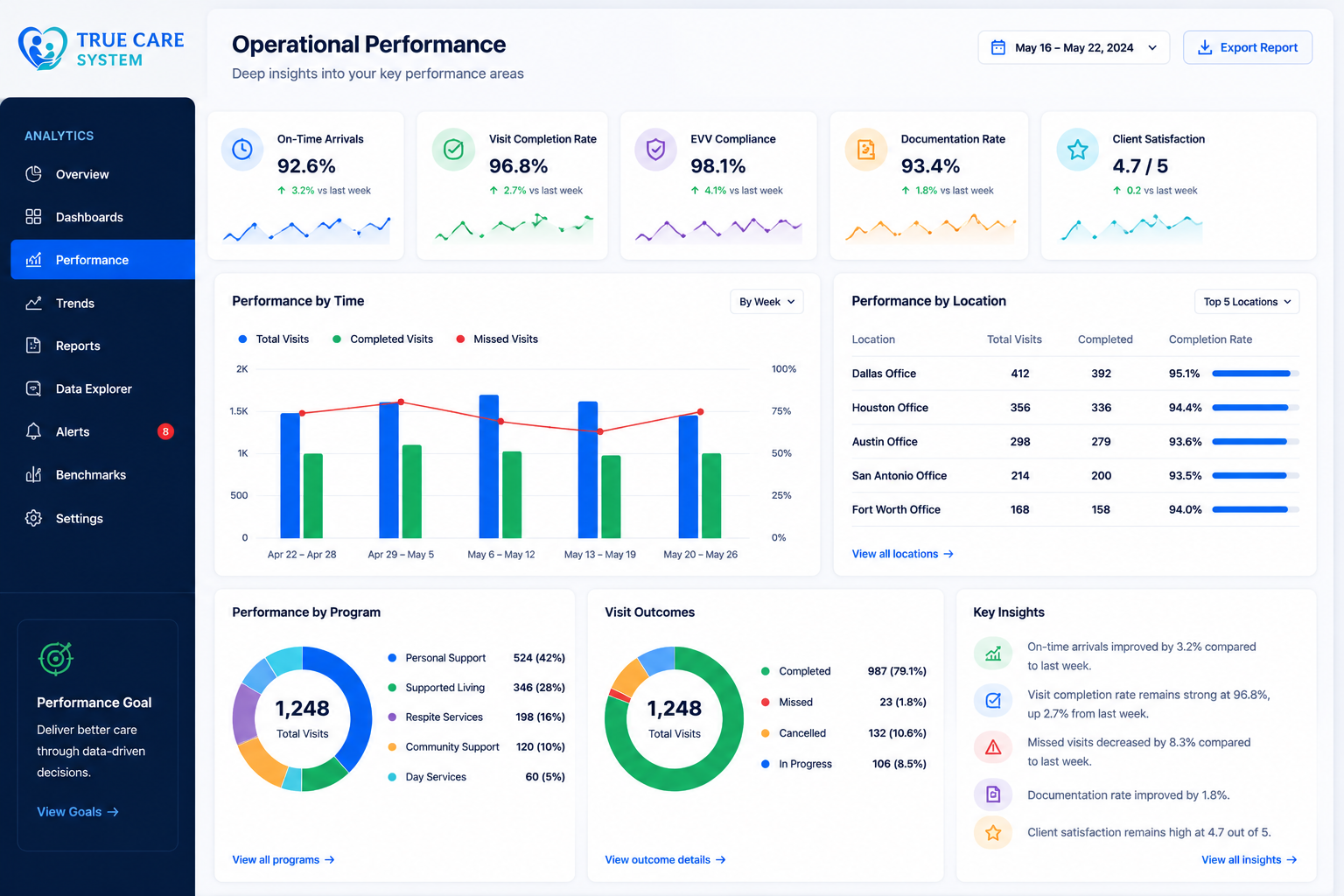Viewport: 1344px width, 896px height.
Task: Click the May 13 – May 19 axis label
Action: coord(600,555)
